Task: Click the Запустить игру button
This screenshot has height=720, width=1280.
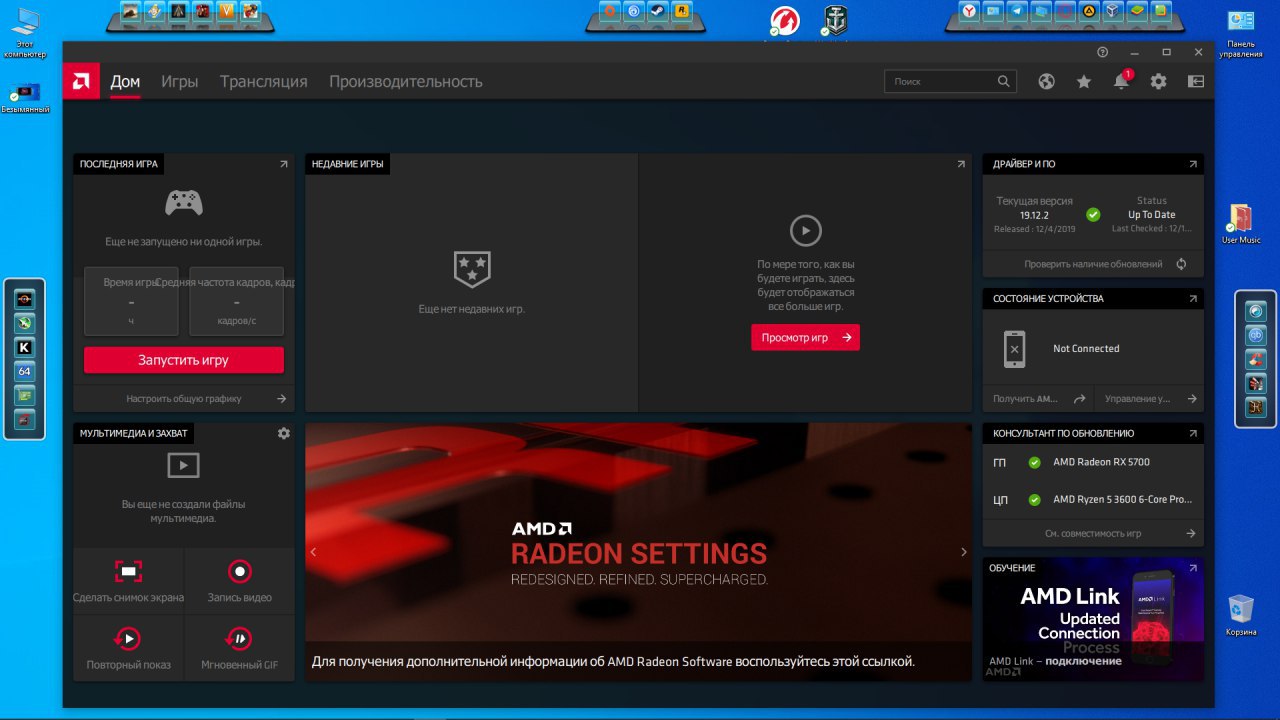Action: (x=184, y=360)
